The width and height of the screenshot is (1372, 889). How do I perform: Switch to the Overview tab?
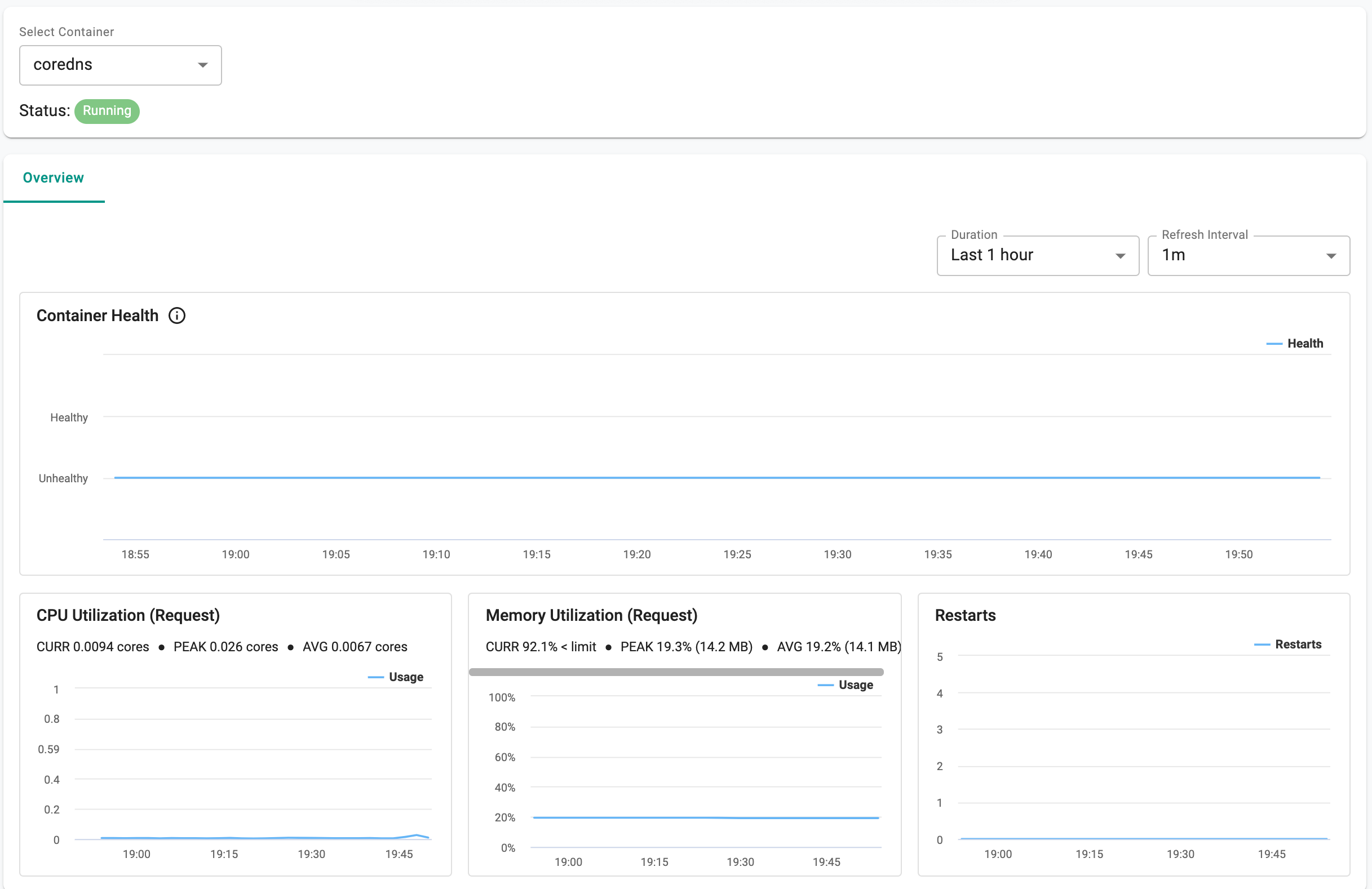[54, 178]
